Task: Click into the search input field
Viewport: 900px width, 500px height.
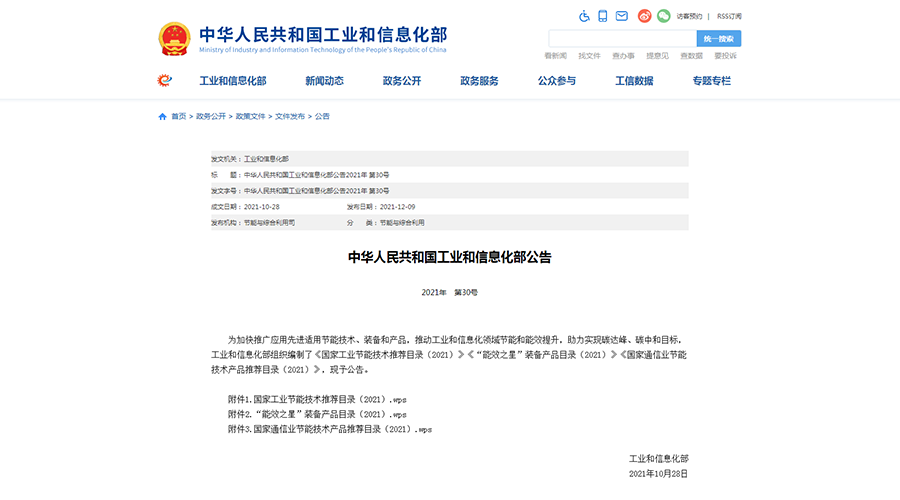Action: pos(620,39)
